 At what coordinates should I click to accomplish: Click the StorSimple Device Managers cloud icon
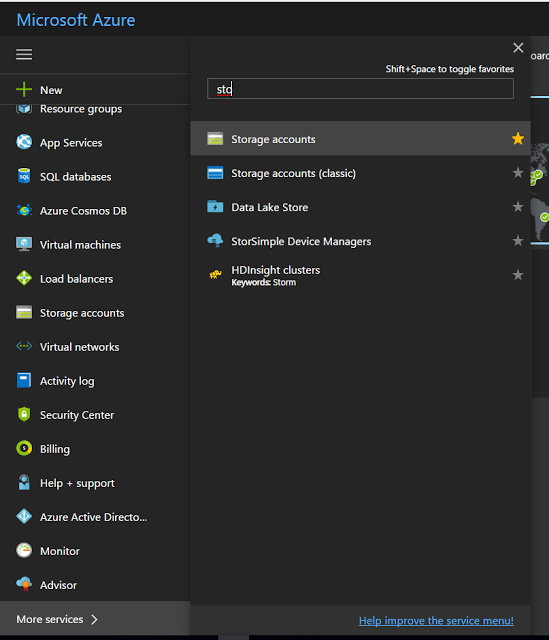(x=215, y=240)
